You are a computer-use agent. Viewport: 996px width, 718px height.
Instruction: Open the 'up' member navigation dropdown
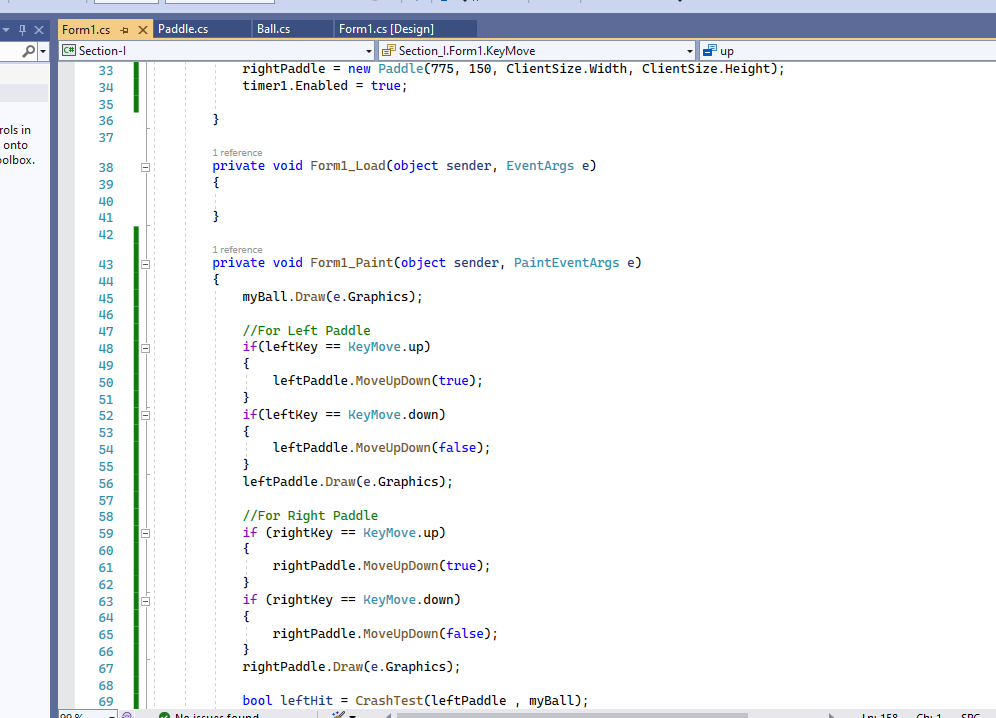847,51
